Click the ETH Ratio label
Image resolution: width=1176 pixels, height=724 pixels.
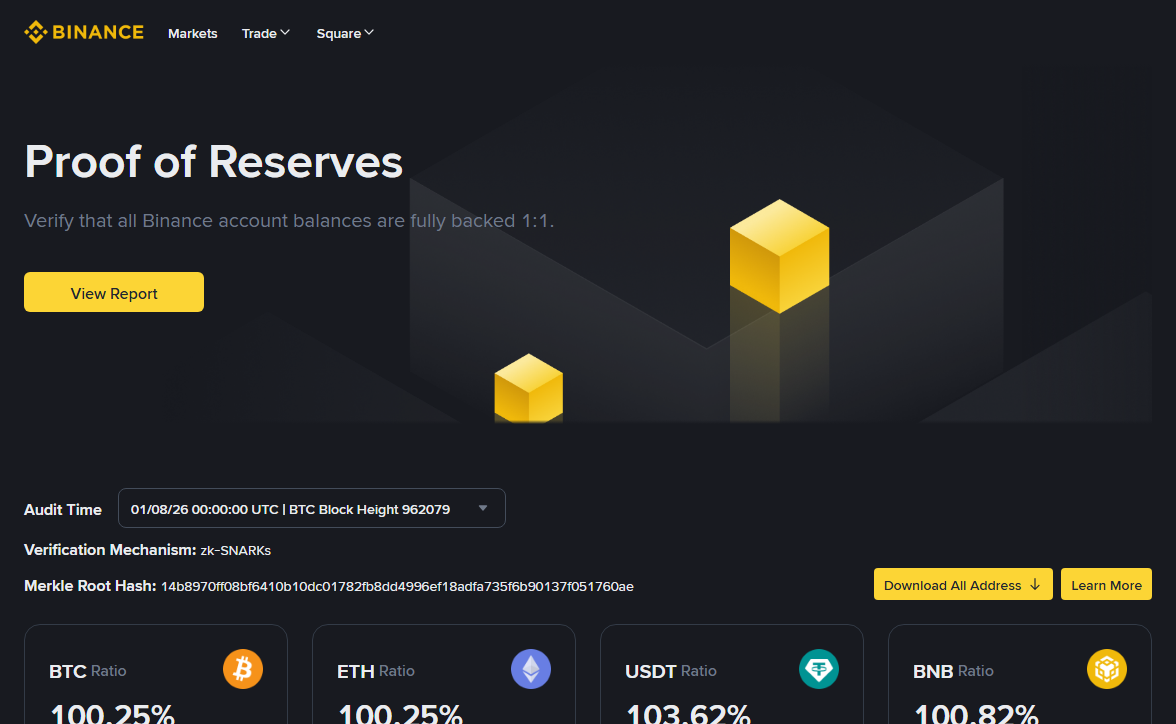click(376, 671)
